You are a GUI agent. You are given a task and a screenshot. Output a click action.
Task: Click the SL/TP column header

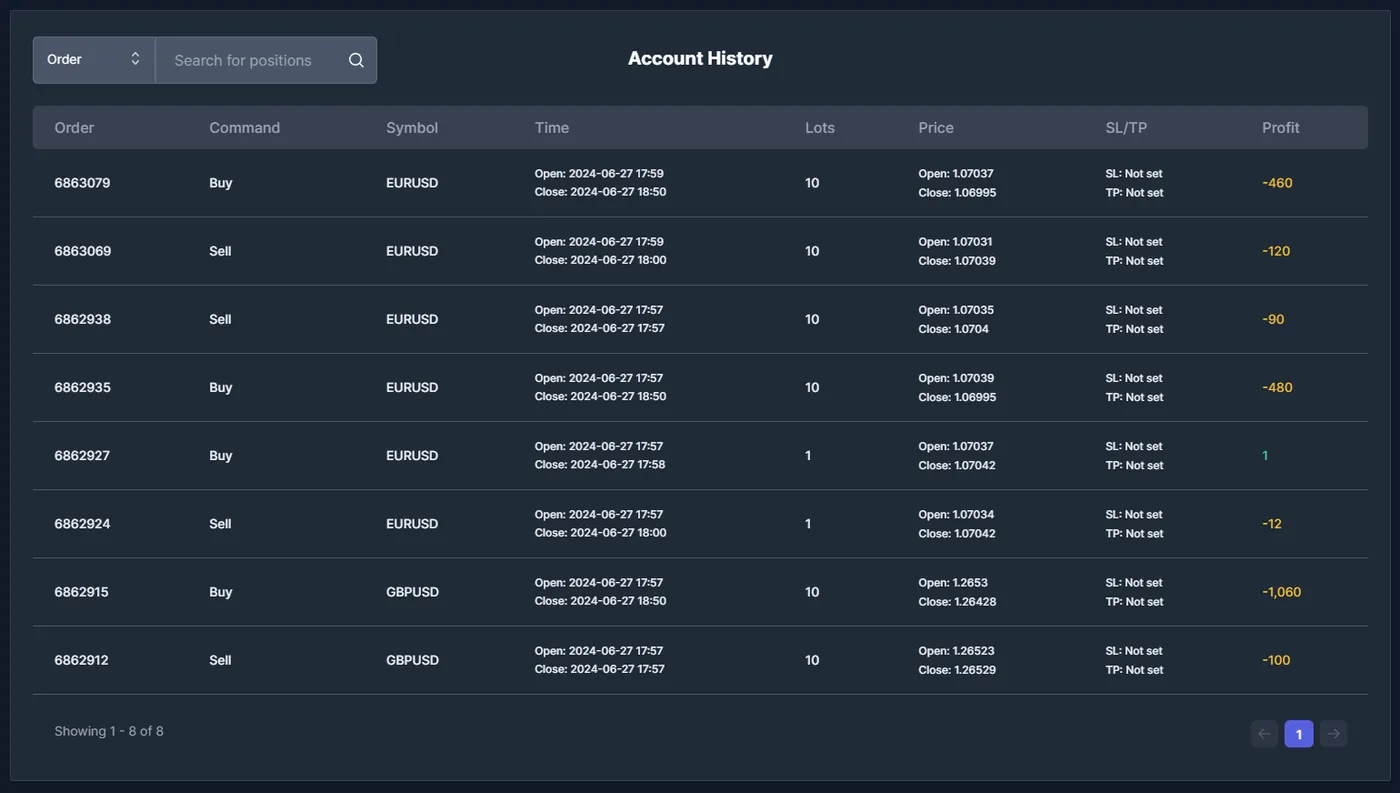[1126, 128]
